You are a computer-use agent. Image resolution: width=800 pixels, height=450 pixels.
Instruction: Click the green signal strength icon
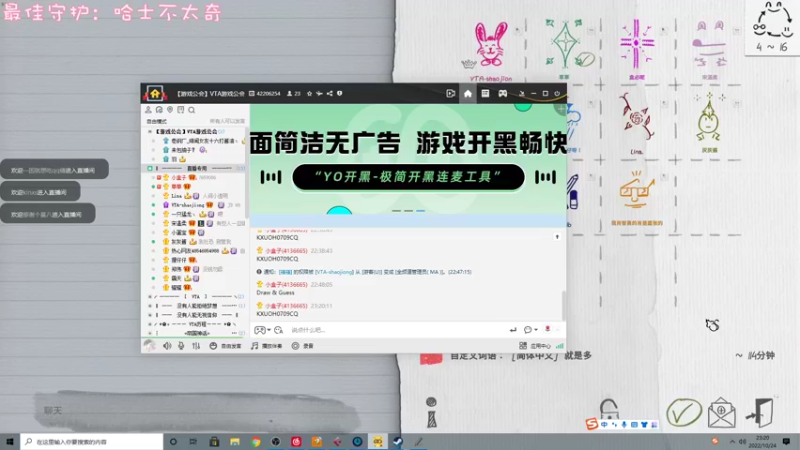tap(560, 345)
